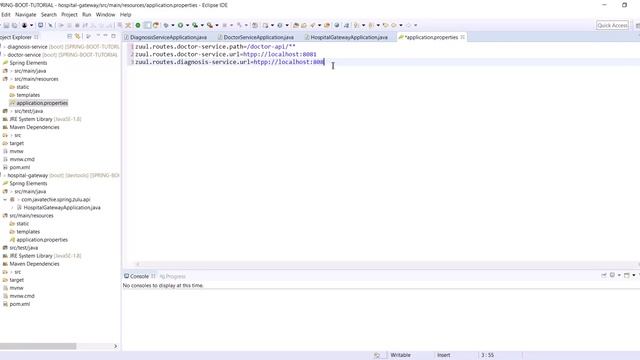Click the Debug bug icon in toolbar
The width and height of the screenshot is (640, 360).
click(166, 25)
